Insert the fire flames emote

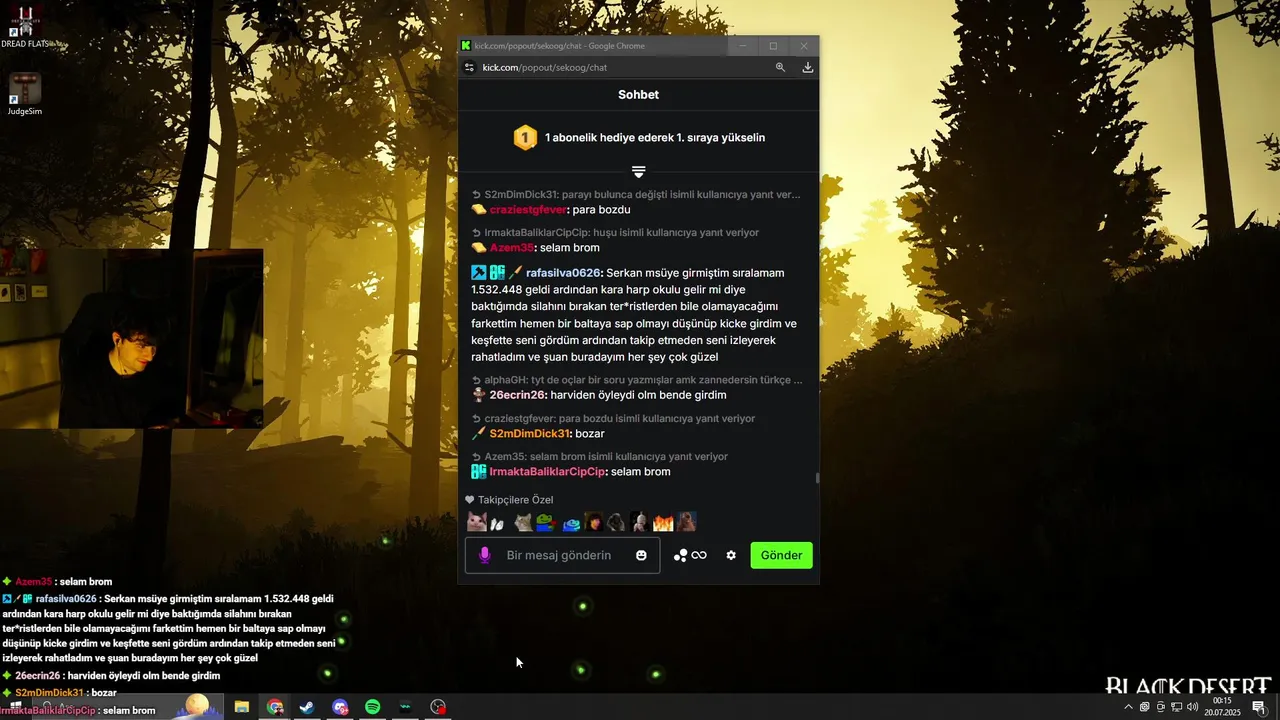pos(664,522)
